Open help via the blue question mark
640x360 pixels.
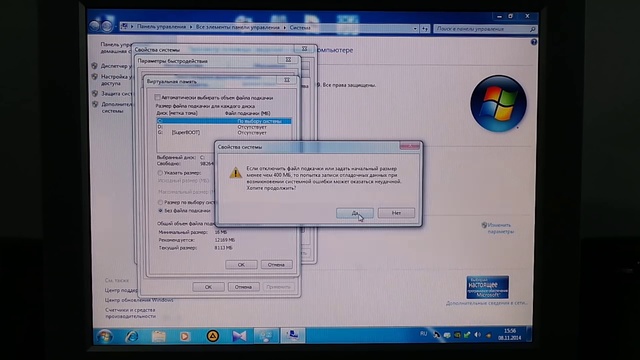pyautogui.click(x=534, y=42)
